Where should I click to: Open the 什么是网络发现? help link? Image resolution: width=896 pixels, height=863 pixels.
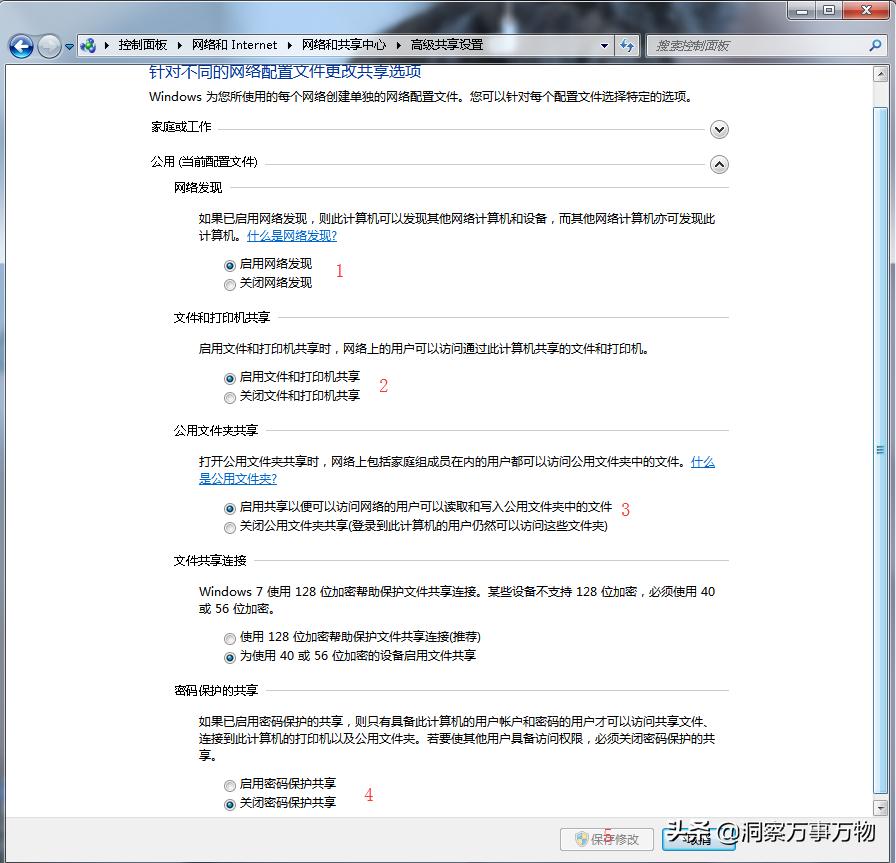coord(290,235)
